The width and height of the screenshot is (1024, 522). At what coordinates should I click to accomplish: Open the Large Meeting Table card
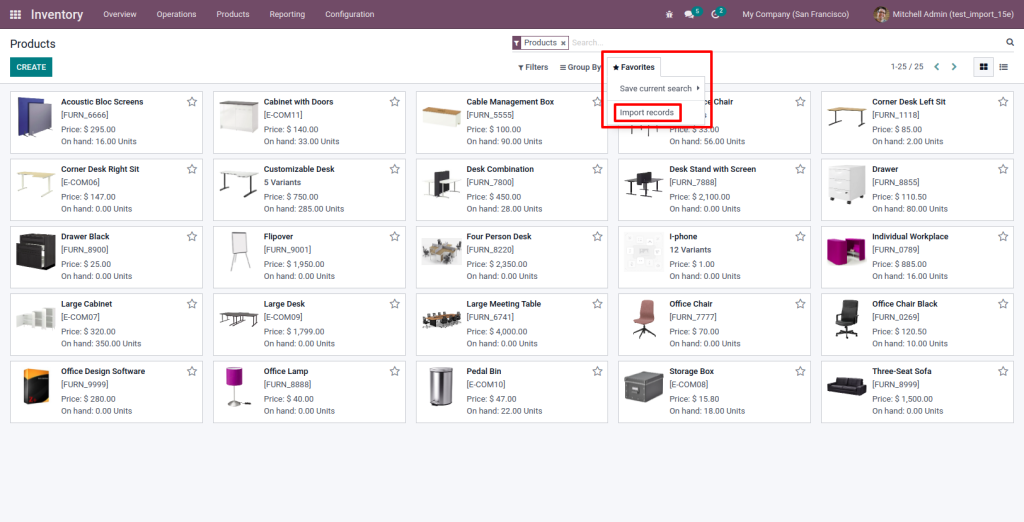(511, 324)
